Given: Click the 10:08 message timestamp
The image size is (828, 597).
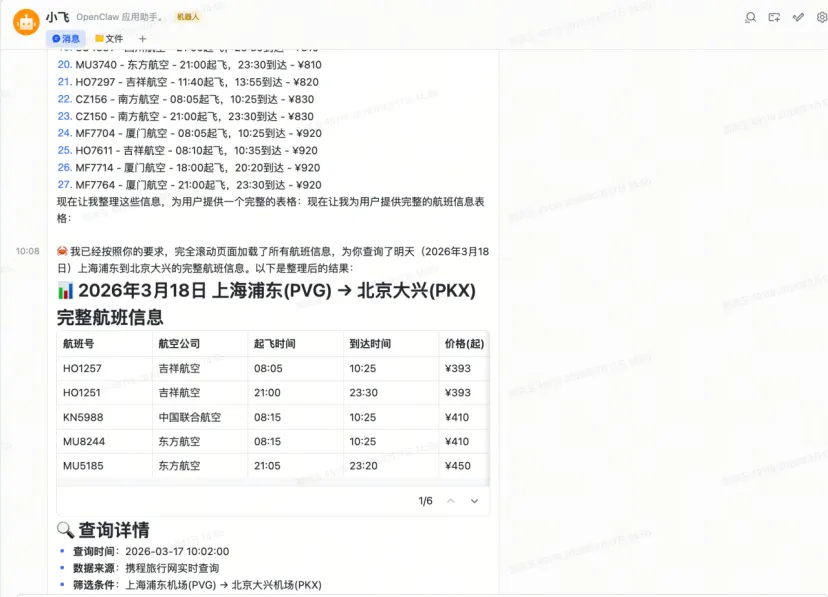Looking at the screenshot, I should point(27,251).
